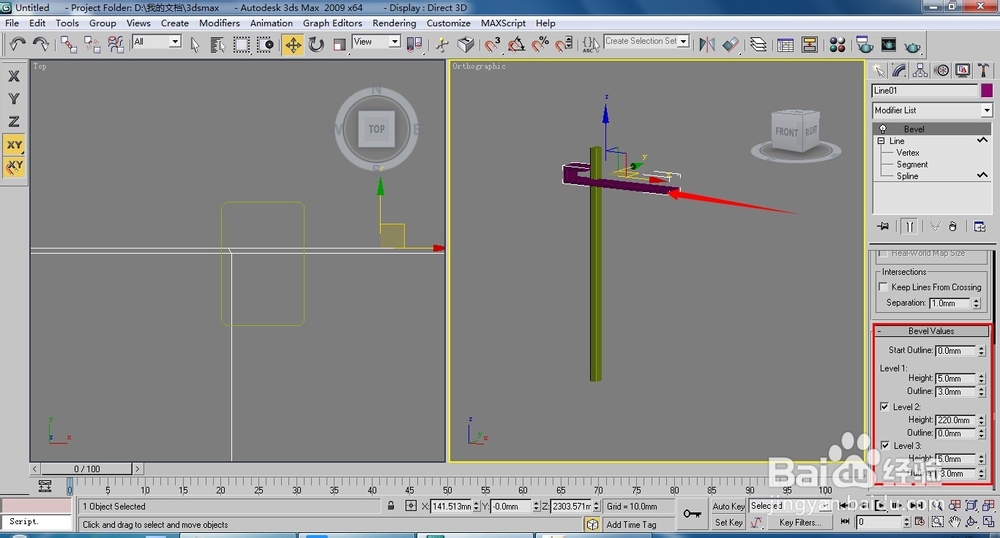This screenshot has width=1000, height=538.
Task: Open the Graph Editors menu
Action: click(332, 23)
